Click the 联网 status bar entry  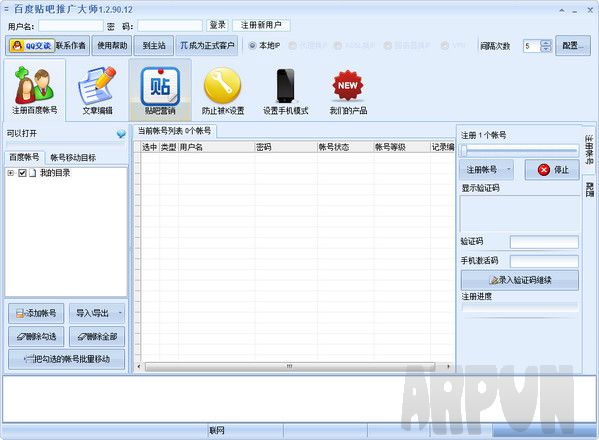(217, 430)
